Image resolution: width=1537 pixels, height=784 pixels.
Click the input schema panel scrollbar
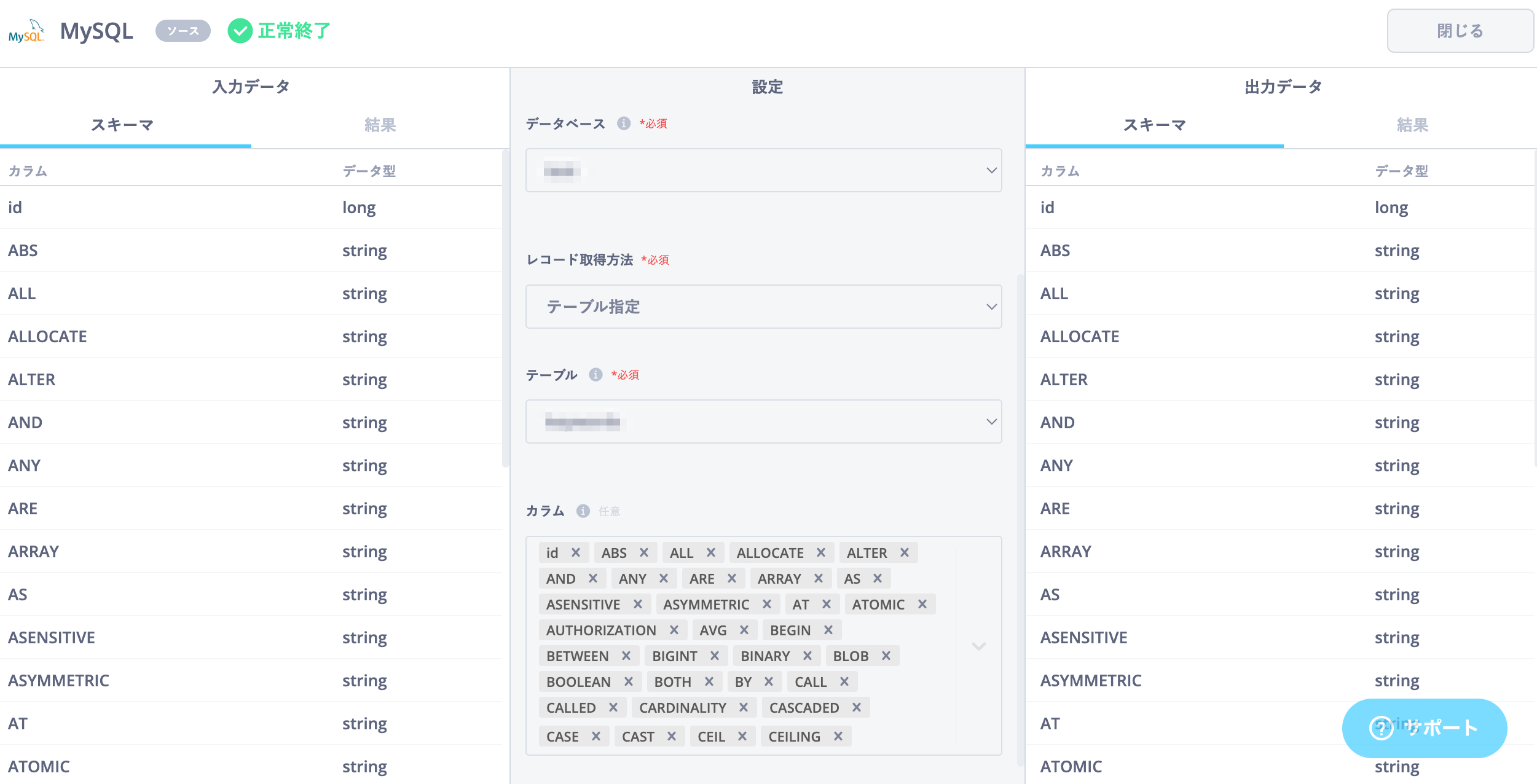coord(505,307)
